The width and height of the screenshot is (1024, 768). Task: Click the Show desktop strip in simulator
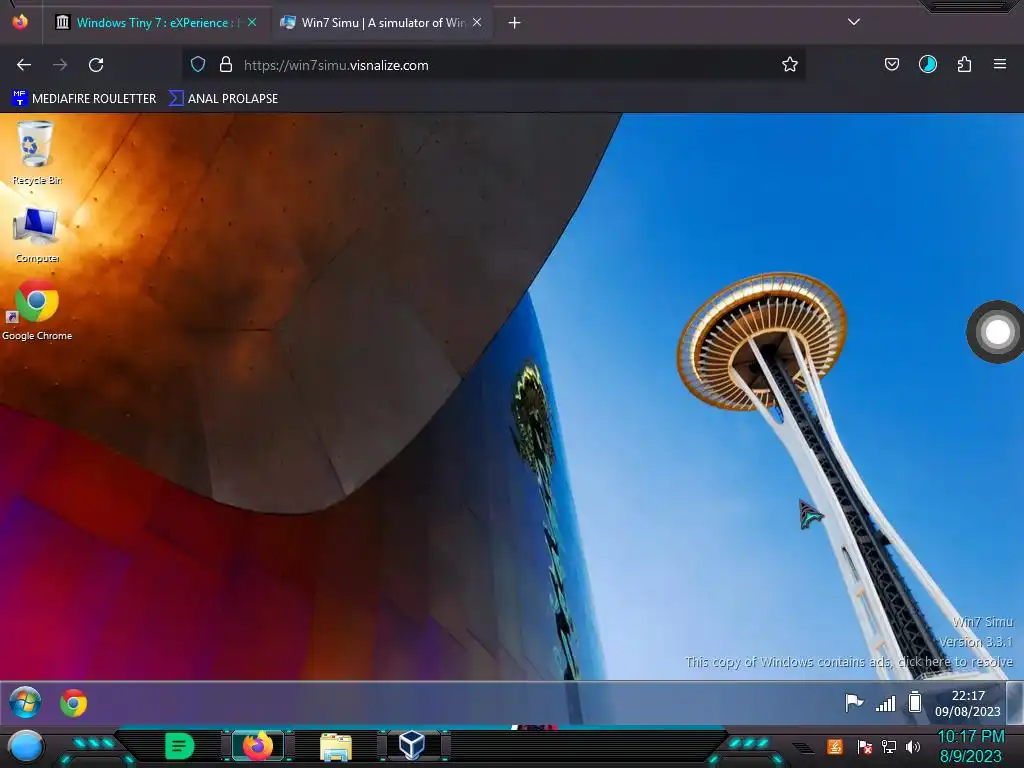(1015, 703)
